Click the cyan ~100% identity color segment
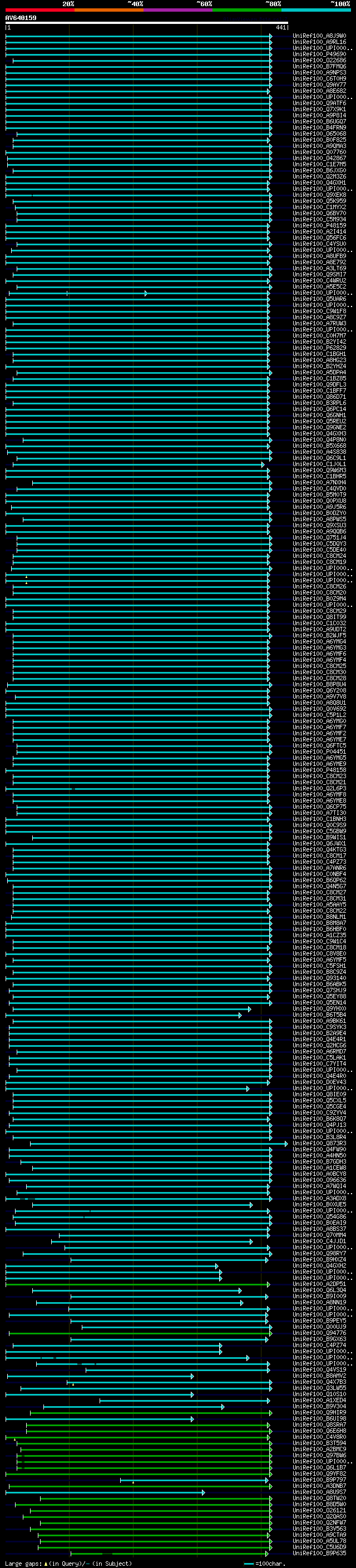 coord(316,10)
